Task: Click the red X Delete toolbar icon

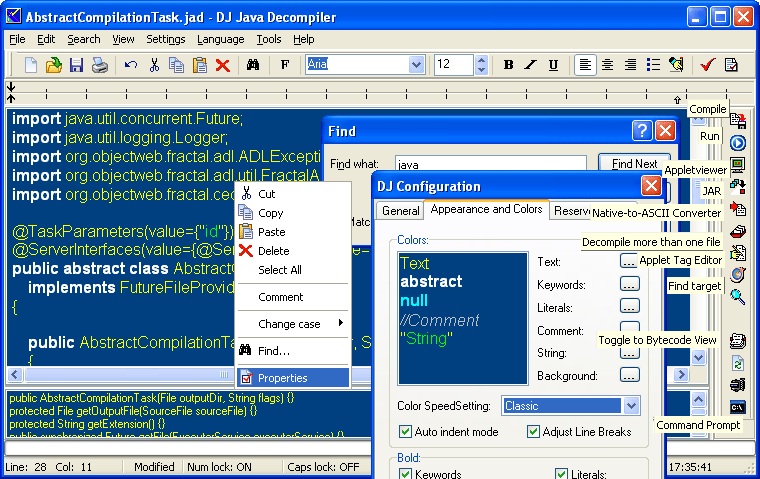Action: click(222, 64)
